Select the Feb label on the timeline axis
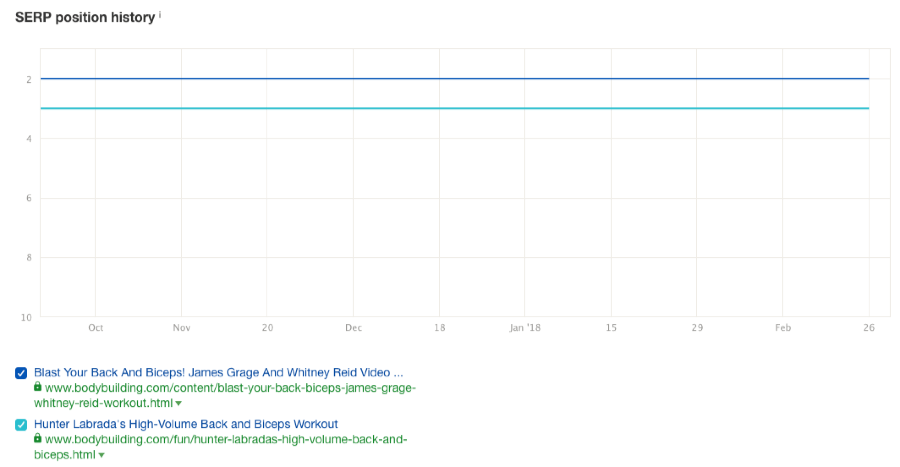Image resolution: width=900 pixels, height=467 pixels. pyautogui.click(x=783, y=327)
